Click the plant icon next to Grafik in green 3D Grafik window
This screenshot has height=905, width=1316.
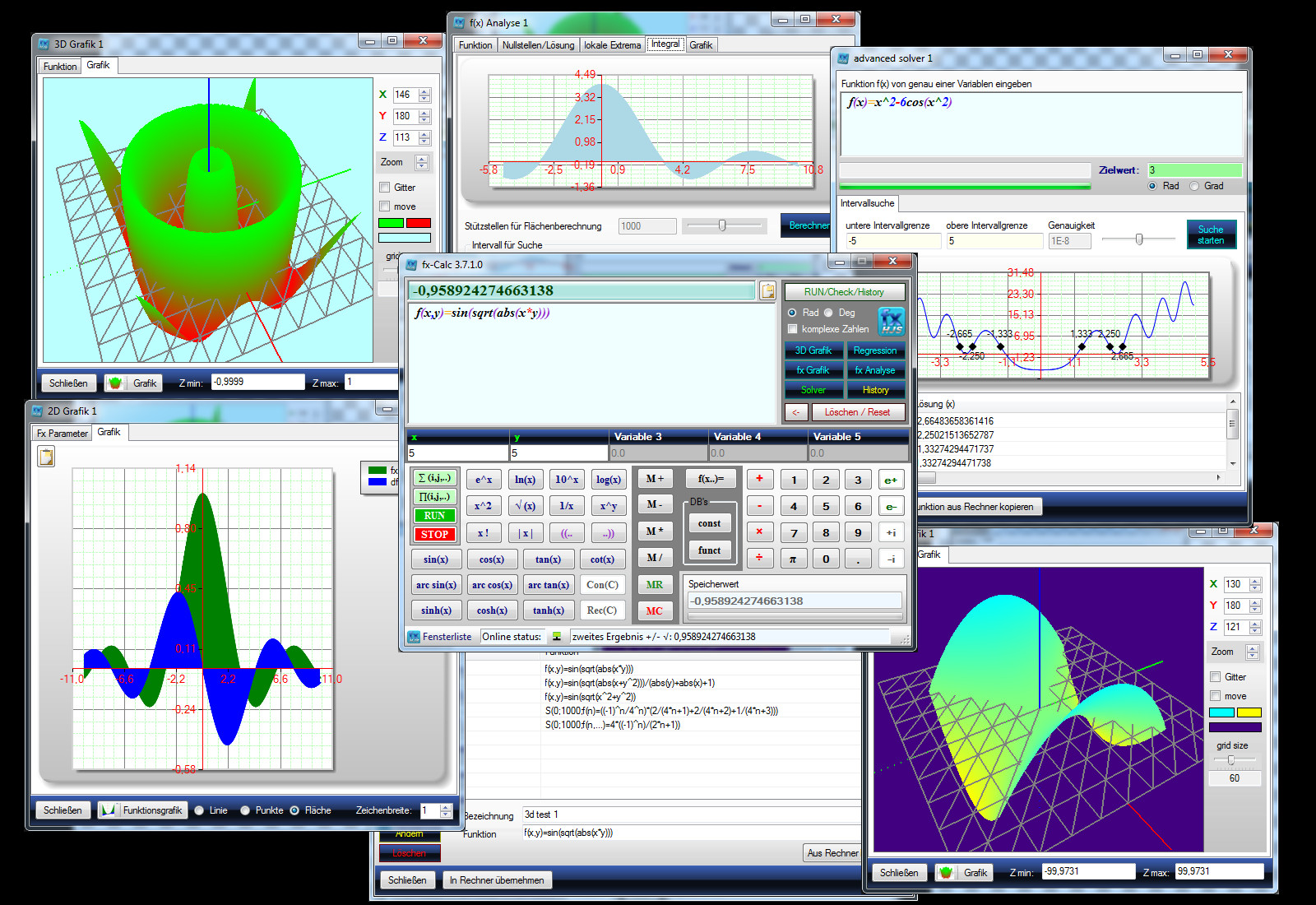click(x=115, y=383)
